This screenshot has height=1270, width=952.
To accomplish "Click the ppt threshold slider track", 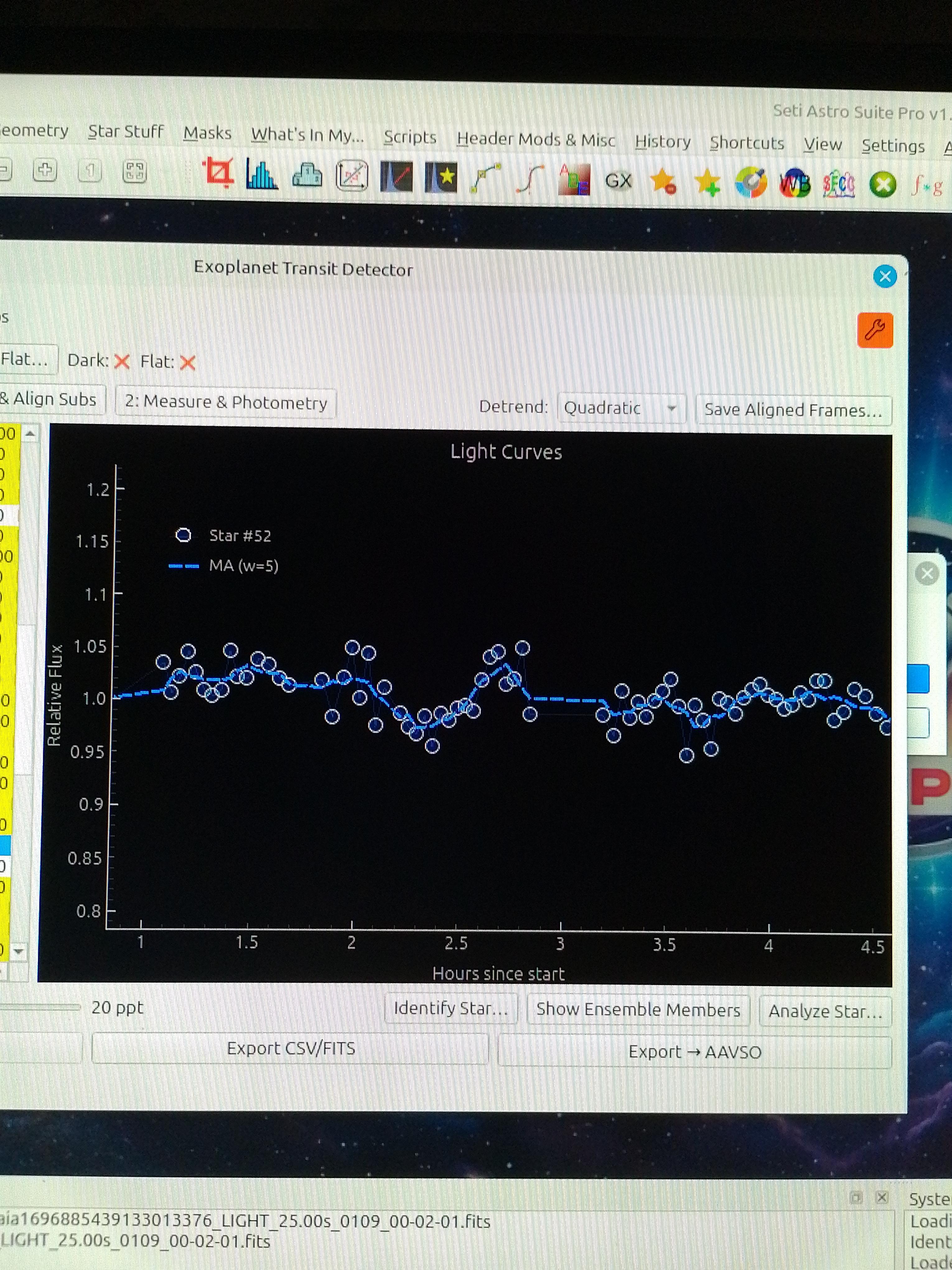I will click(40, 1007).
